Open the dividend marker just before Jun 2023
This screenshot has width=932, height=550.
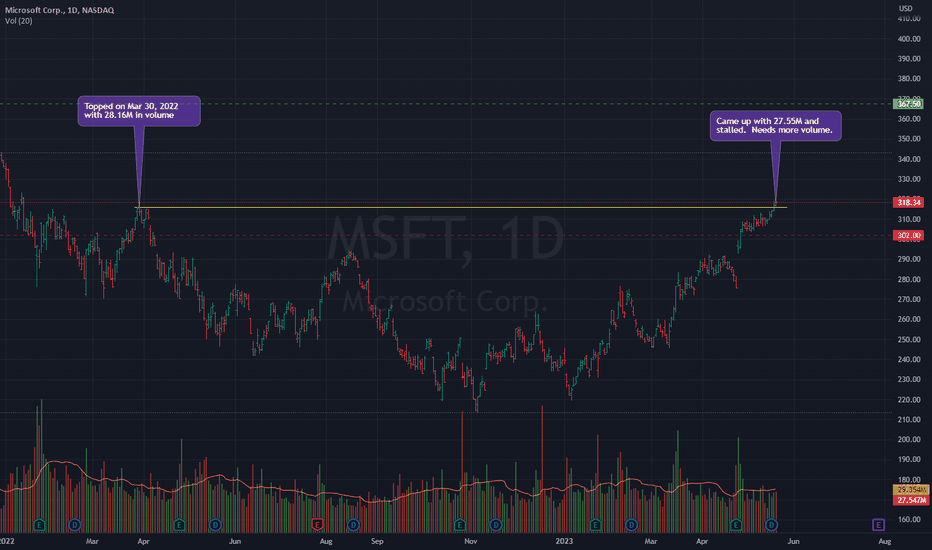(x=772, y=524)
